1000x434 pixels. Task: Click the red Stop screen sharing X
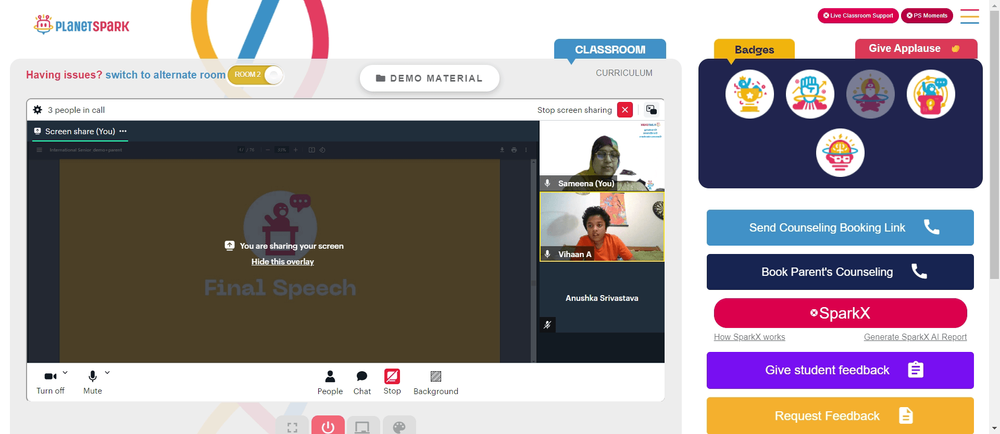click(625, 110)
